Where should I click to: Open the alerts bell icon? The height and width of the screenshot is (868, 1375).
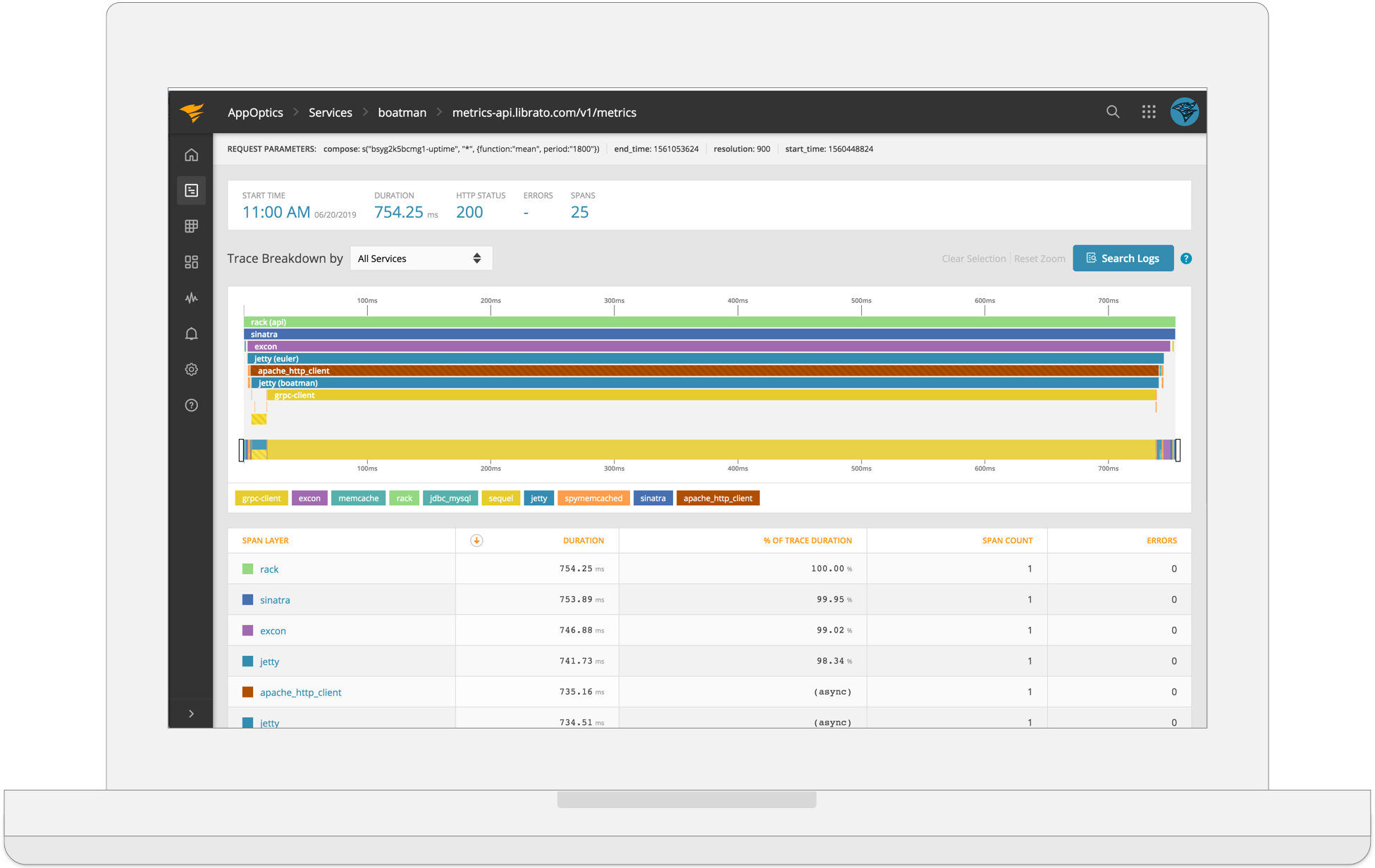click(191, 334)
